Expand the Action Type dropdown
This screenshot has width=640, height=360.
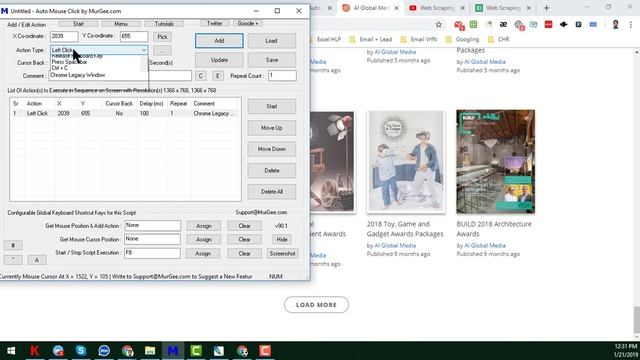coord(144,50)
